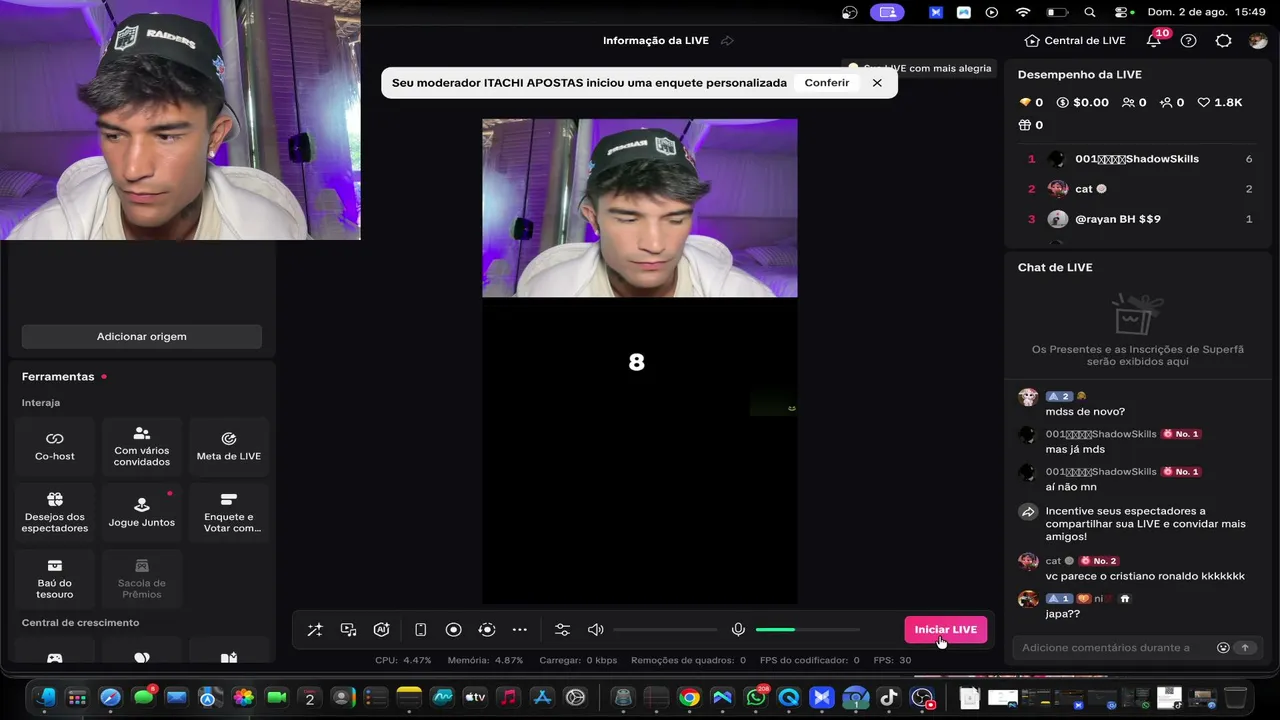
Task: Click the Adicionar origem button
Action: click(142, 336)
